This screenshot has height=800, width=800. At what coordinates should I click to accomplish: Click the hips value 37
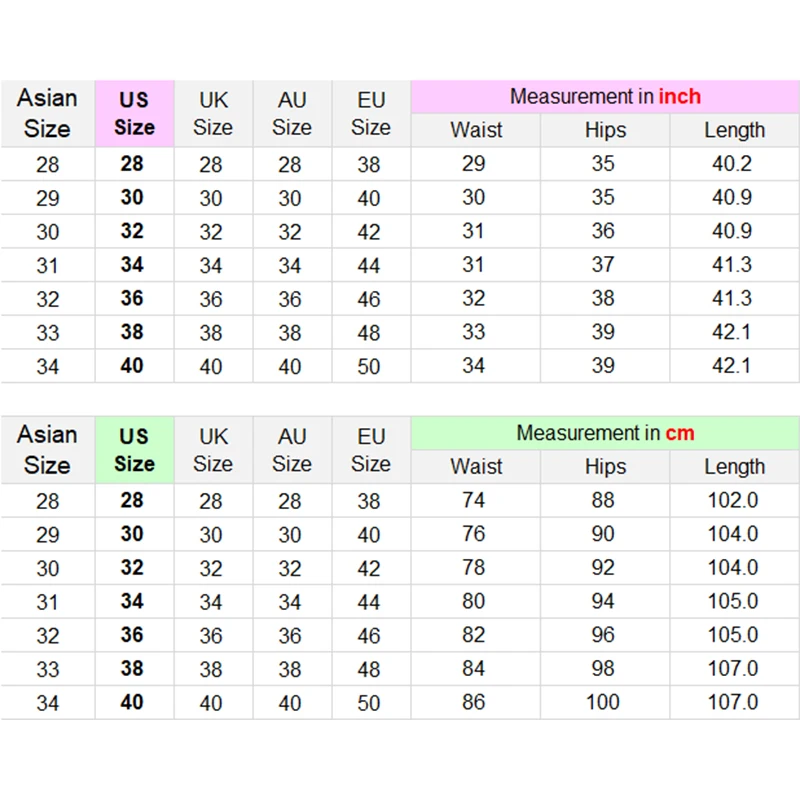point(603,265)
